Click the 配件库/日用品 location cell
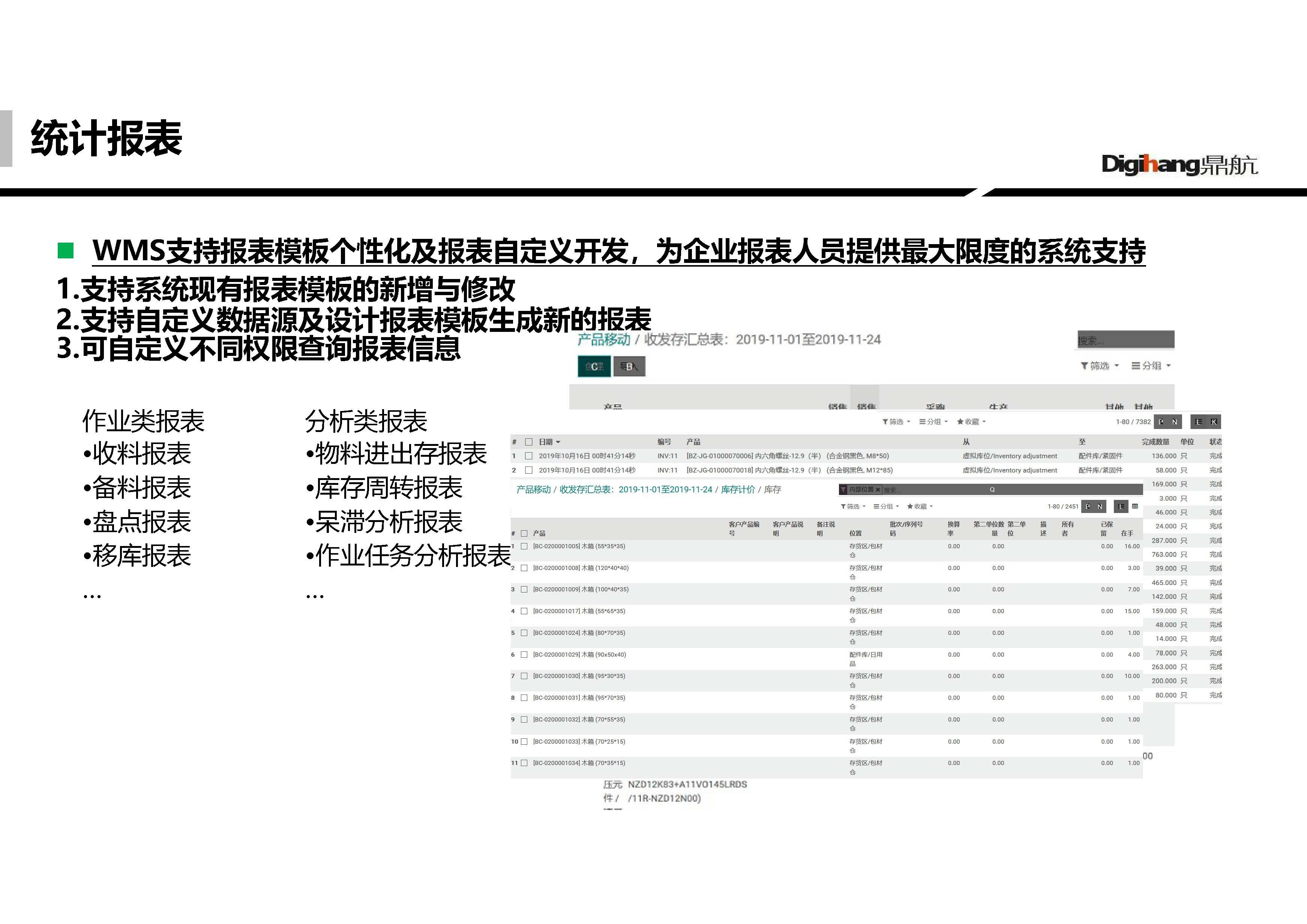 click(866, 659)
